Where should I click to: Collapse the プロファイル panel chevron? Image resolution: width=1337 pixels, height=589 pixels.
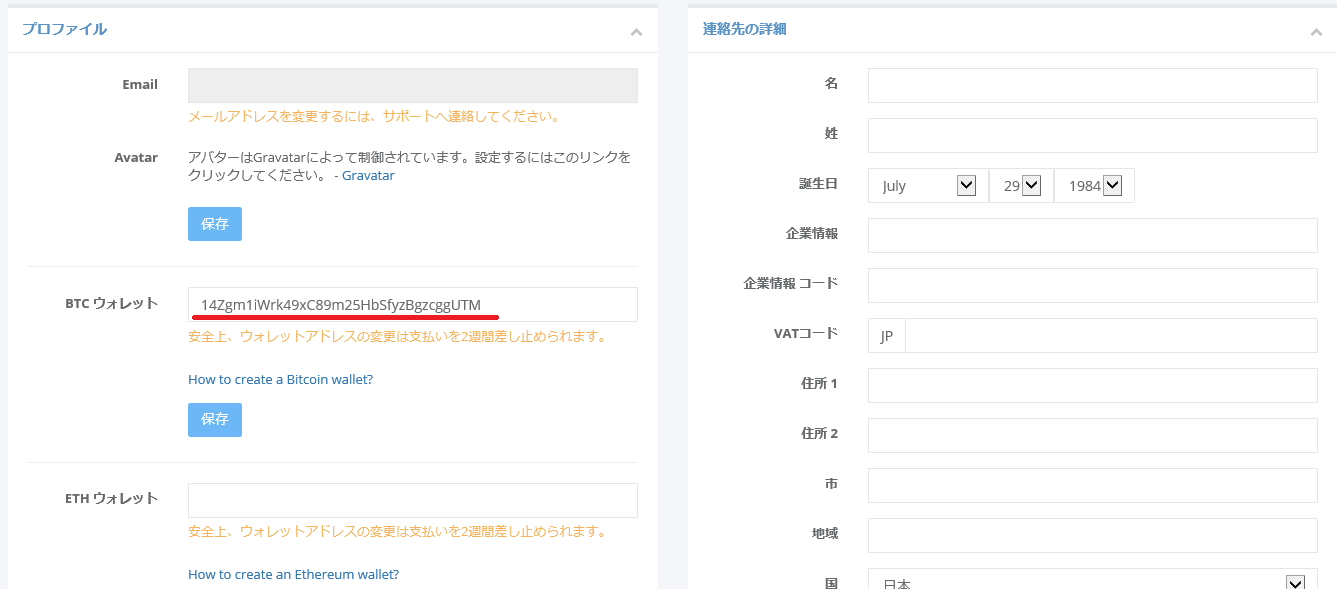pos(636,32)
